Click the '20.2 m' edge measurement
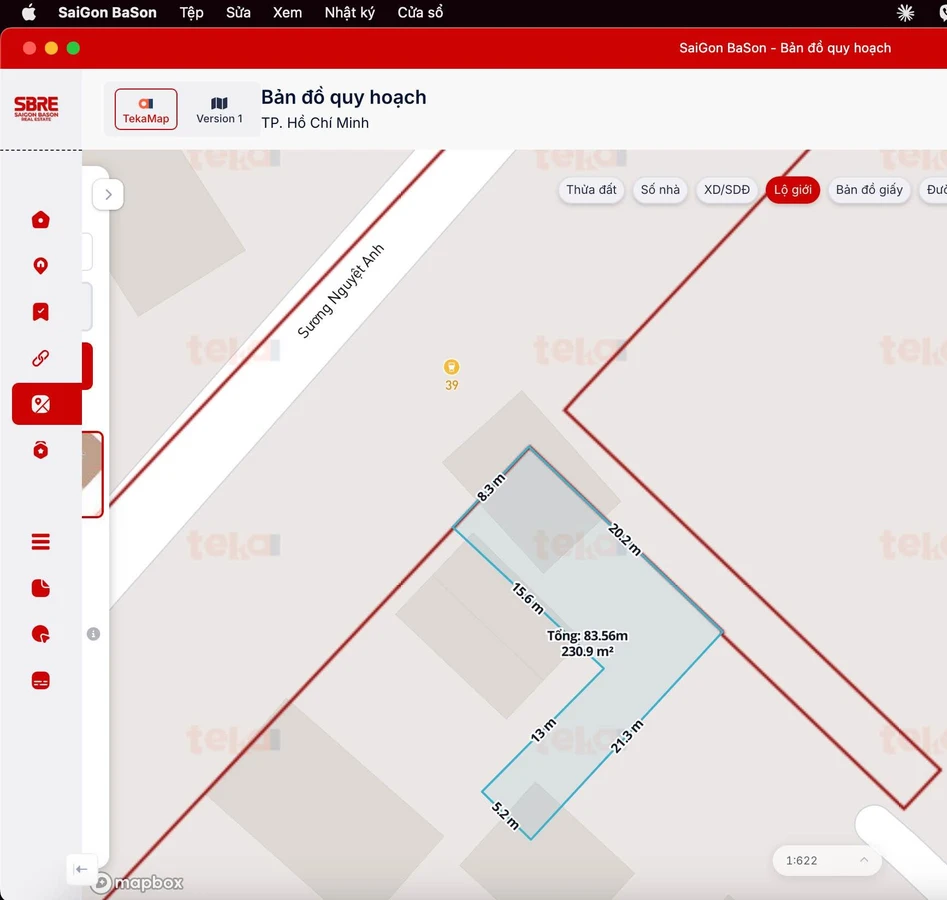Image resolution: width=947 pixels, height=900 pixels. pos(625,539)
